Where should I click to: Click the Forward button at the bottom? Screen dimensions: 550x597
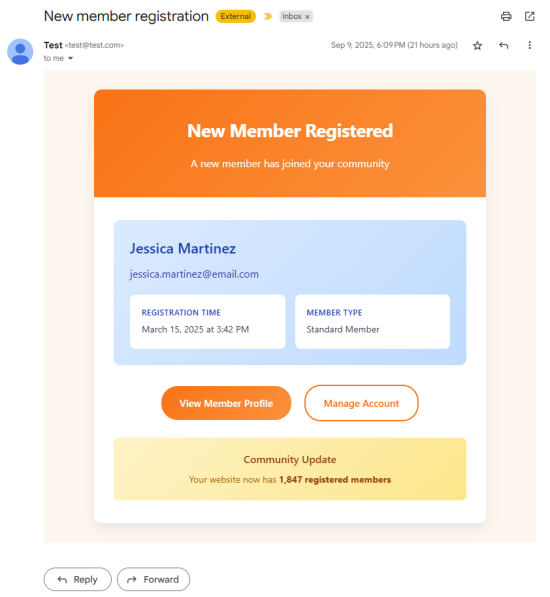pos(153,579)
